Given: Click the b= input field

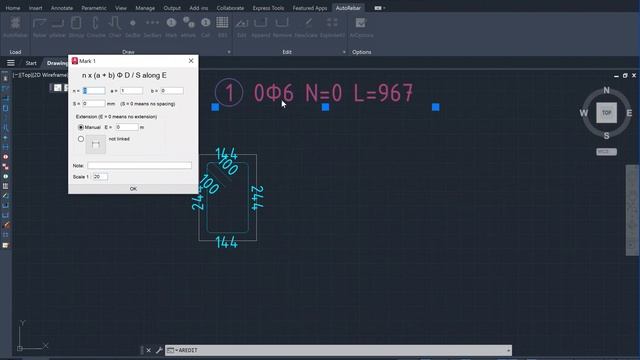Looking at the screenshot, I should (172, 91).
